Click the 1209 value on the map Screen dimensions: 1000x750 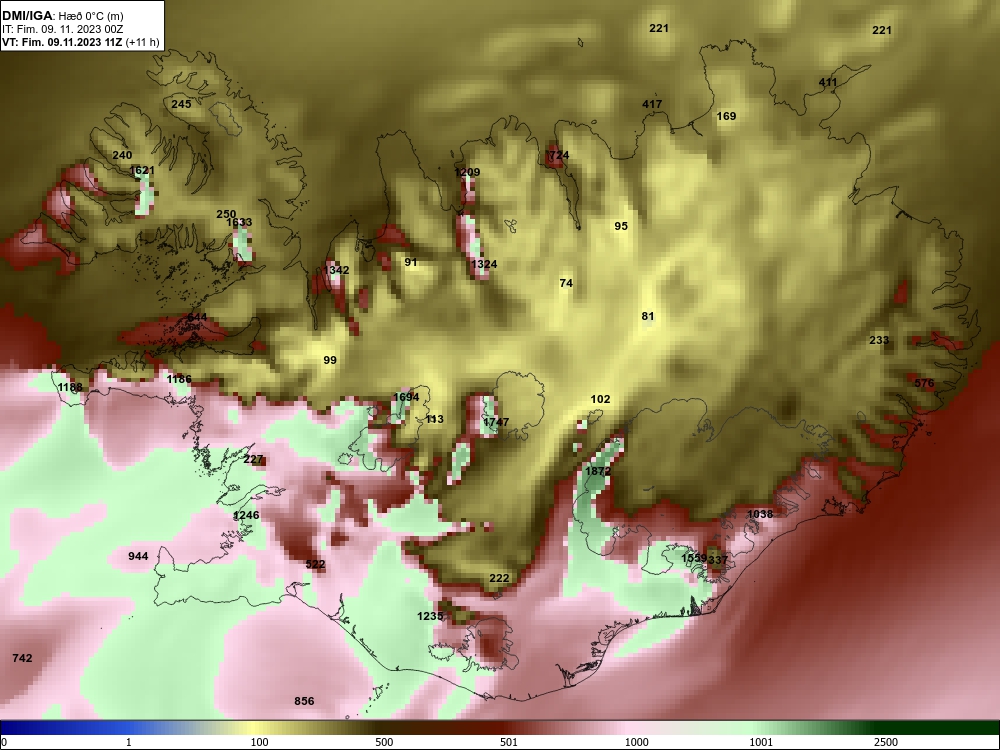[467, 172]
